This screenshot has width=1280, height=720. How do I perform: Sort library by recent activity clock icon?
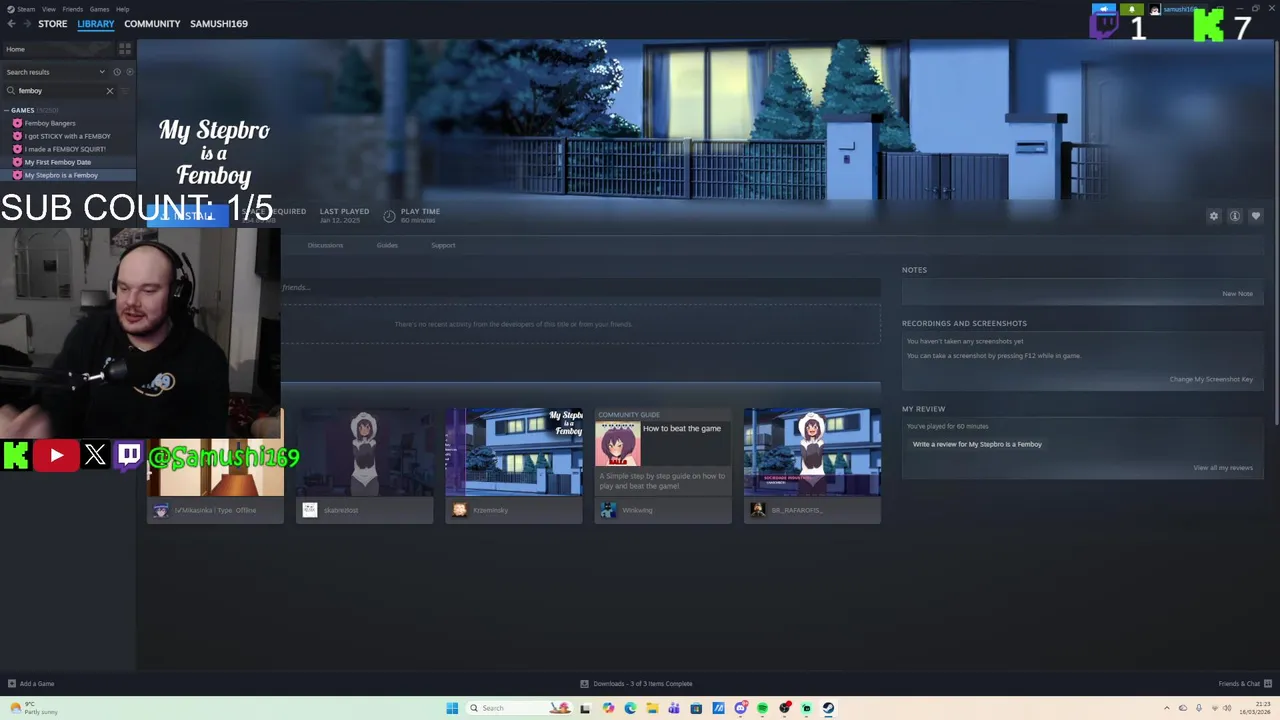coord(116,72)
